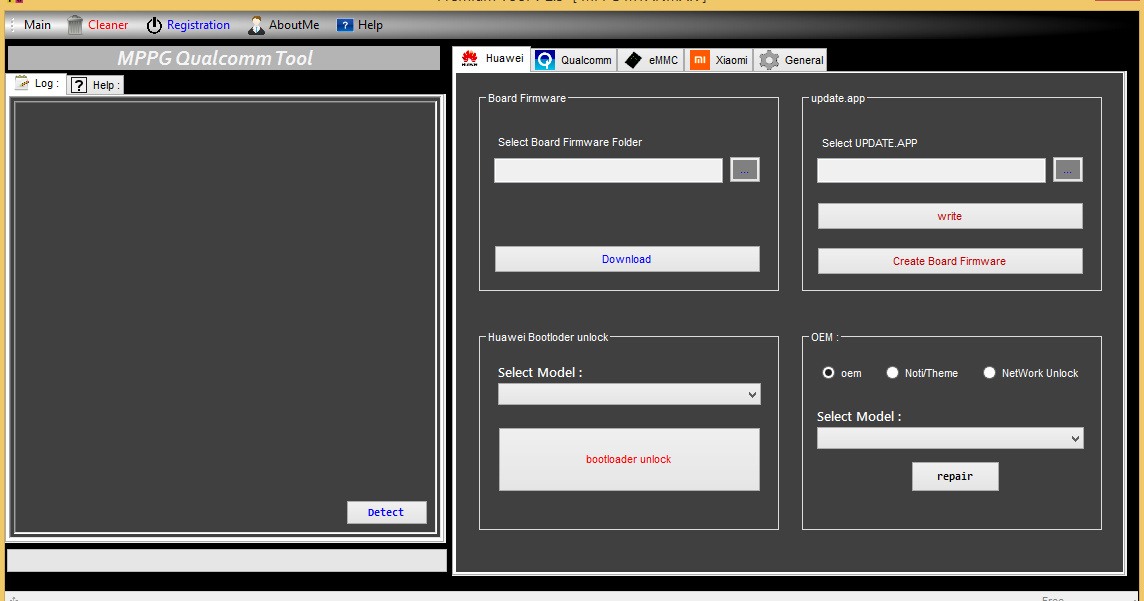Screen dimensions: 1144x601
Task: Browse for Board Firmware folder button
Action: (745, 170)
